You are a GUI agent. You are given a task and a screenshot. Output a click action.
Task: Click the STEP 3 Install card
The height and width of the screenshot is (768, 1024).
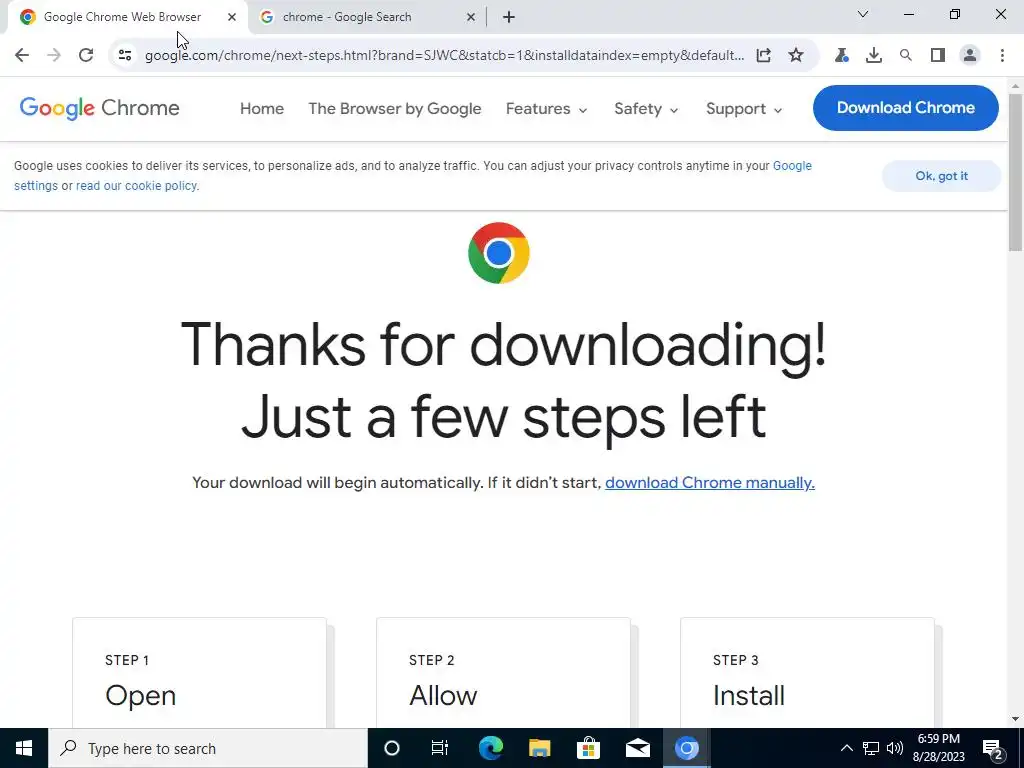click(807, 673)
